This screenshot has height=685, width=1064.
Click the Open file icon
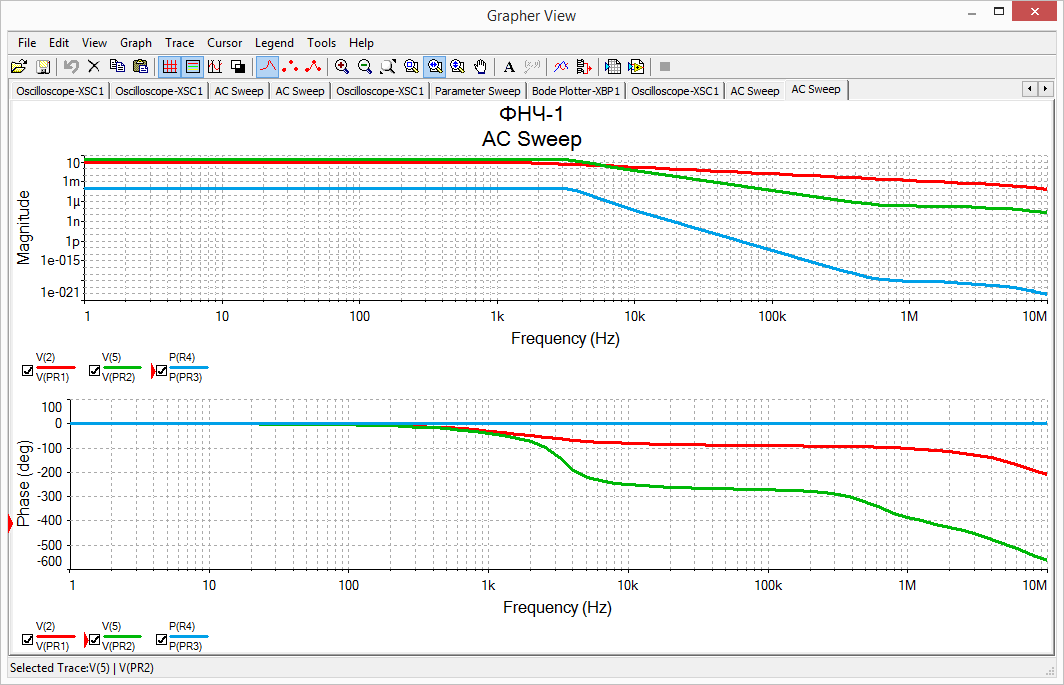pos(18,67)
